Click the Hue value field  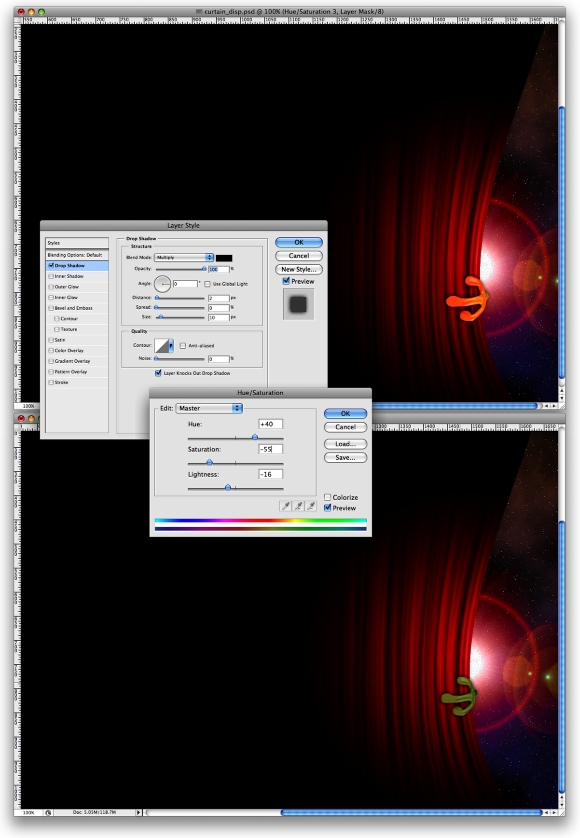(x=270, y=424)
